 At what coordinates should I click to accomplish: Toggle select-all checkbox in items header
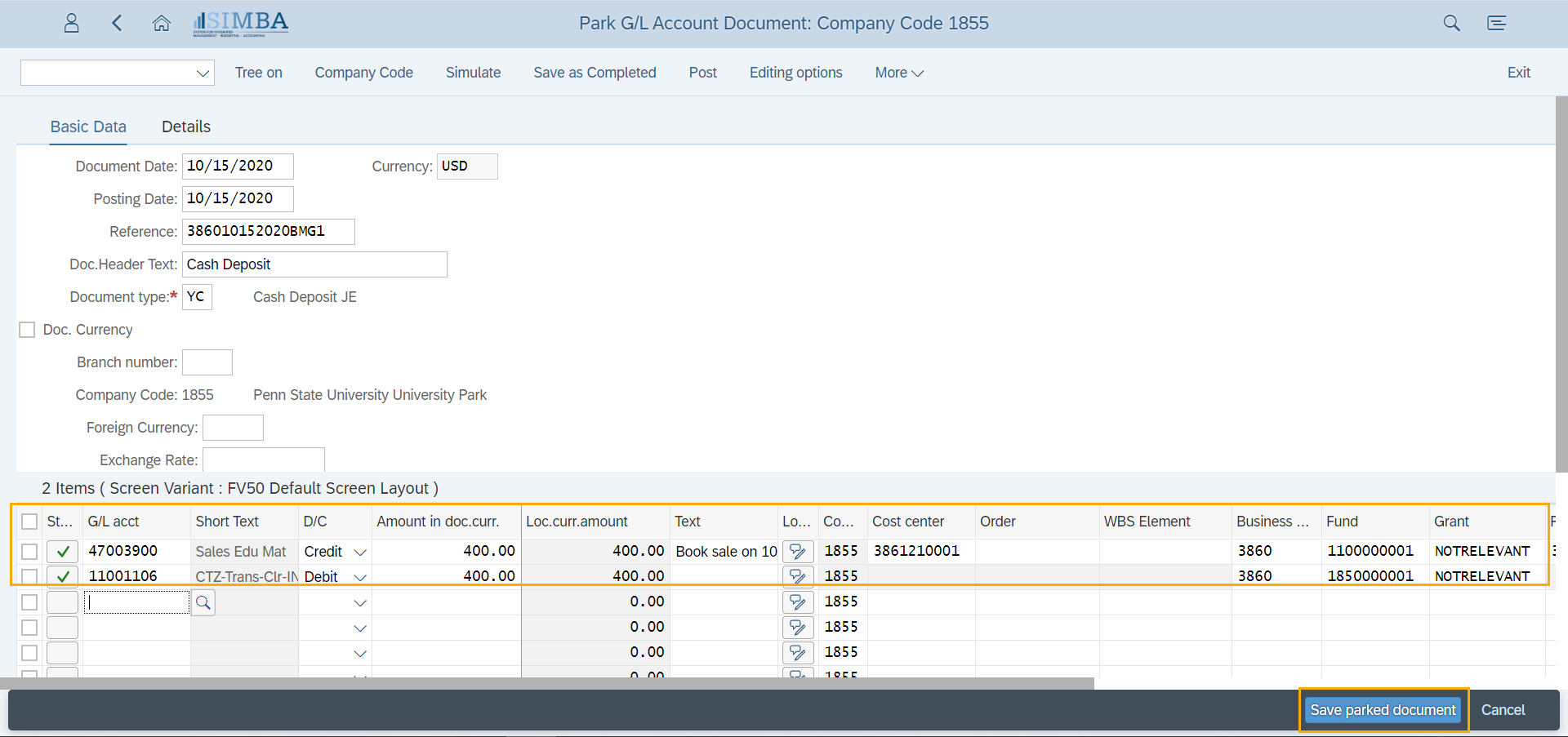29,522
